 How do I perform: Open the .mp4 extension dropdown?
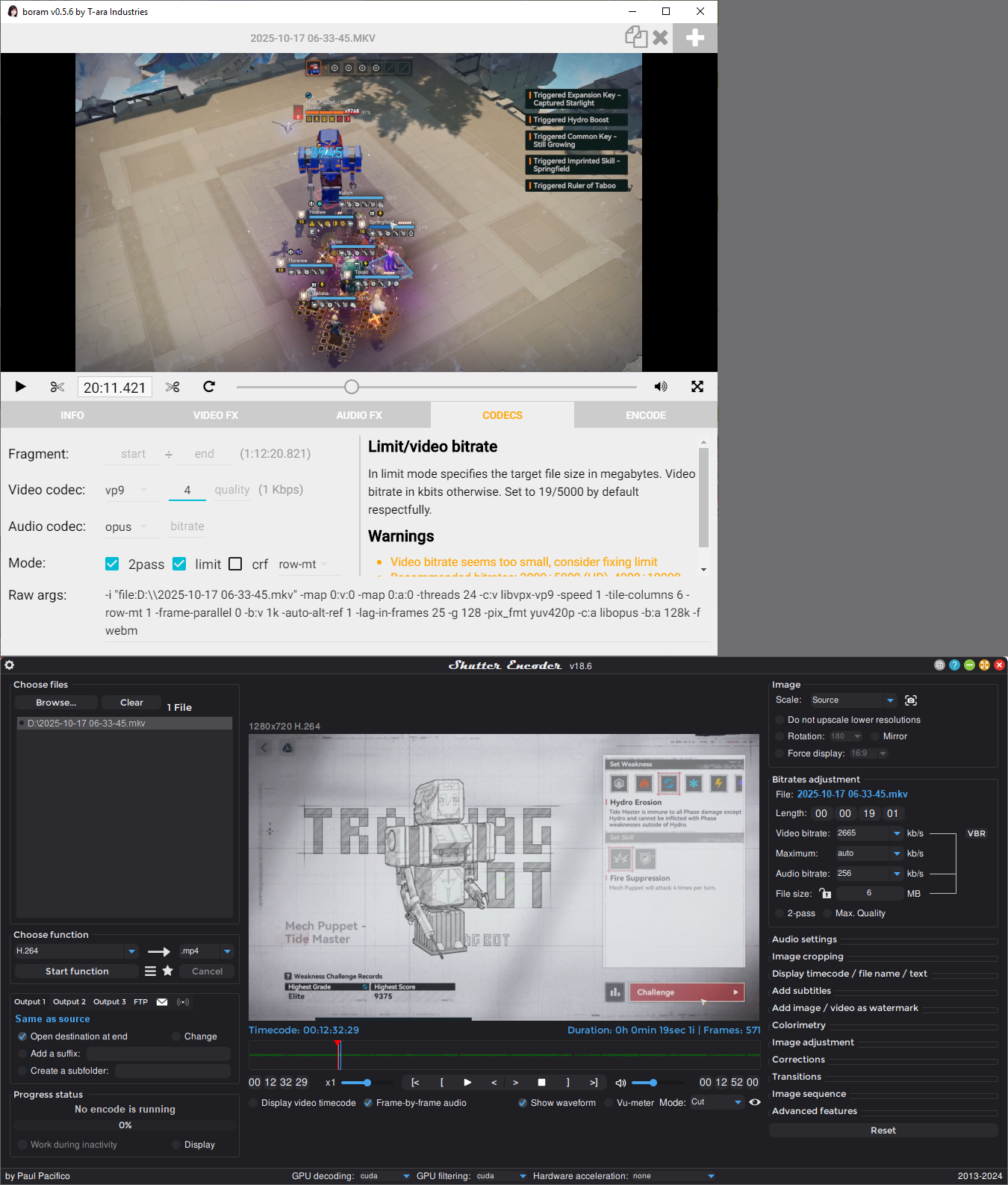tap(206, 951)
